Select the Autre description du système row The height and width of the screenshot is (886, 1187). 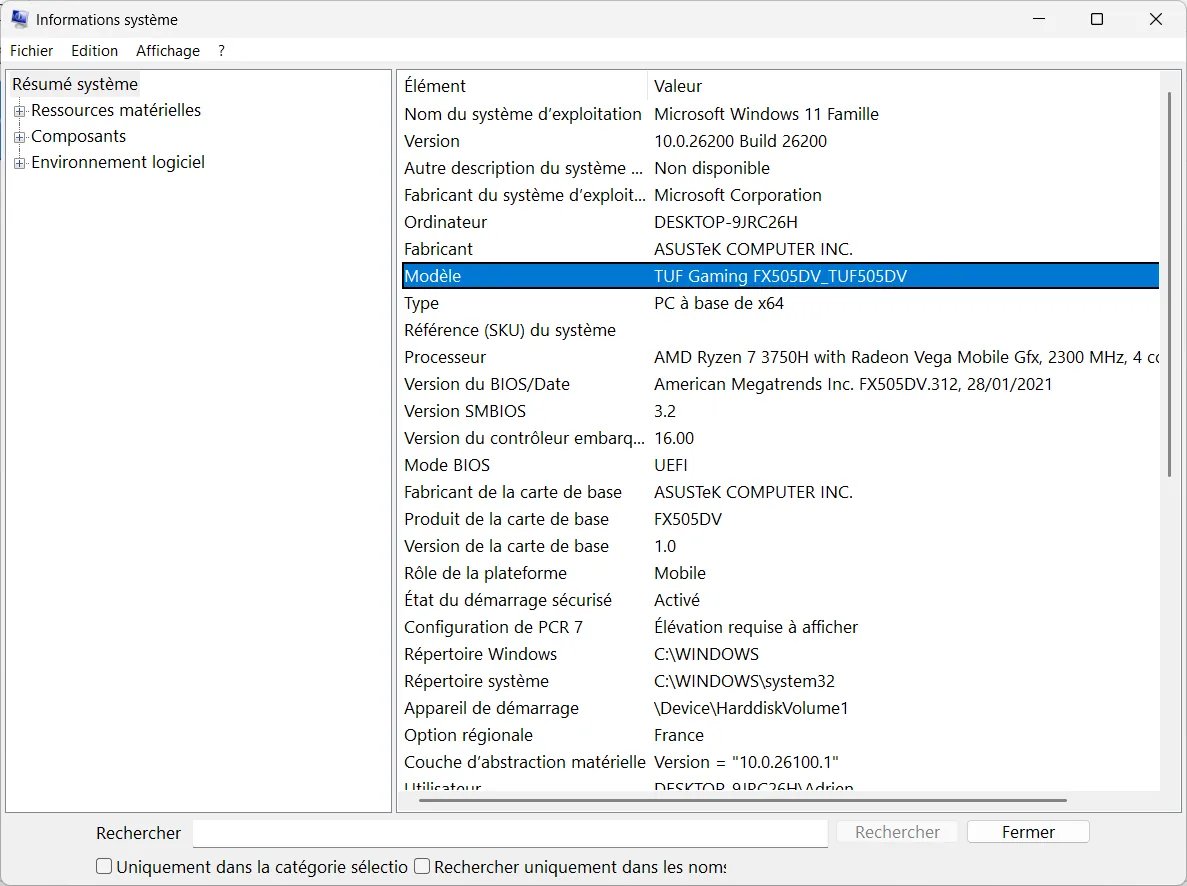point(780,168)
